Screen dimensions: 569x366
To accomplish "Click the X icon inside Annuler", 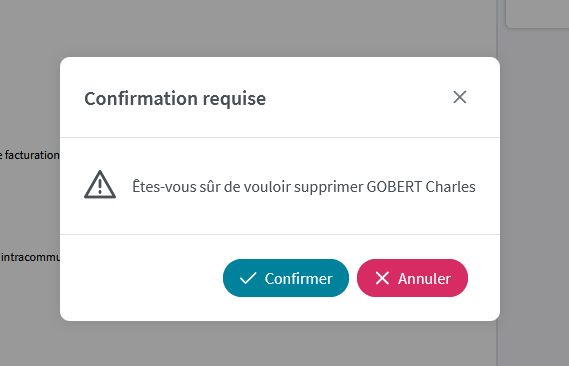I will click(x=382, y=278).
